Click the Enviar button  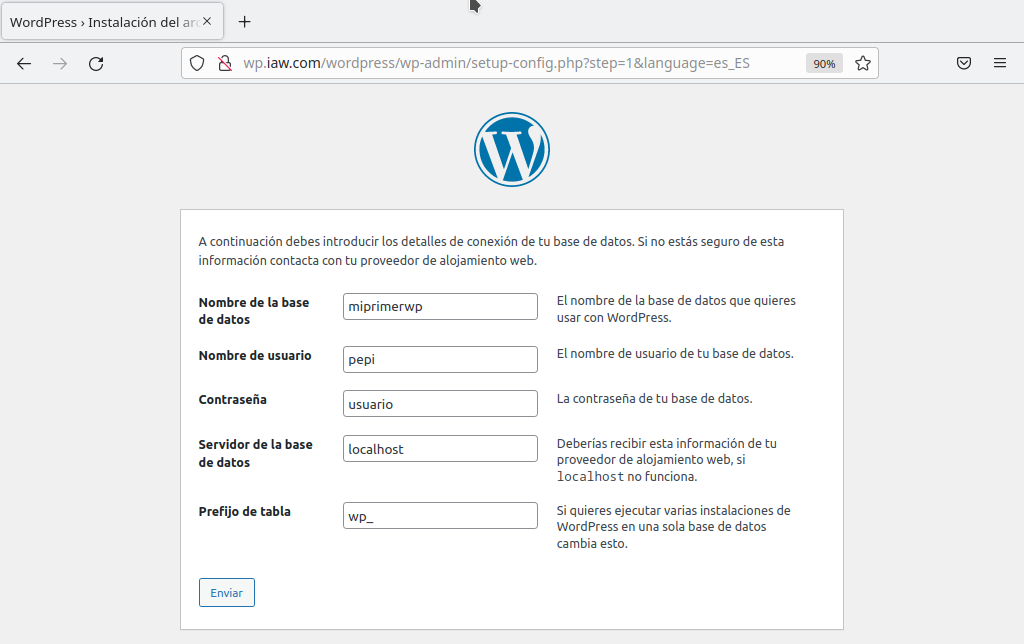227,592
